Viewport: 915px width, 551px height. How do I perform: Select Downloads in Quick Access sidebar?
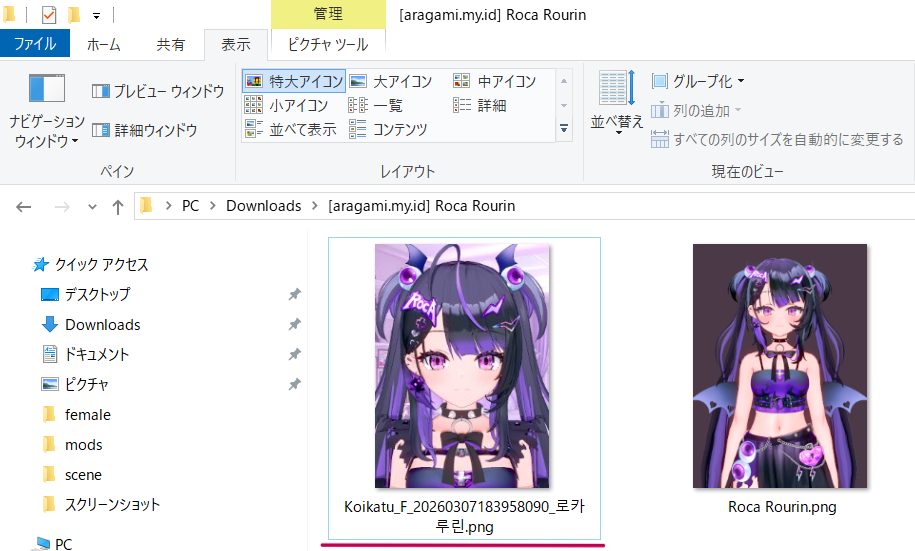click(x=102, y=324)
